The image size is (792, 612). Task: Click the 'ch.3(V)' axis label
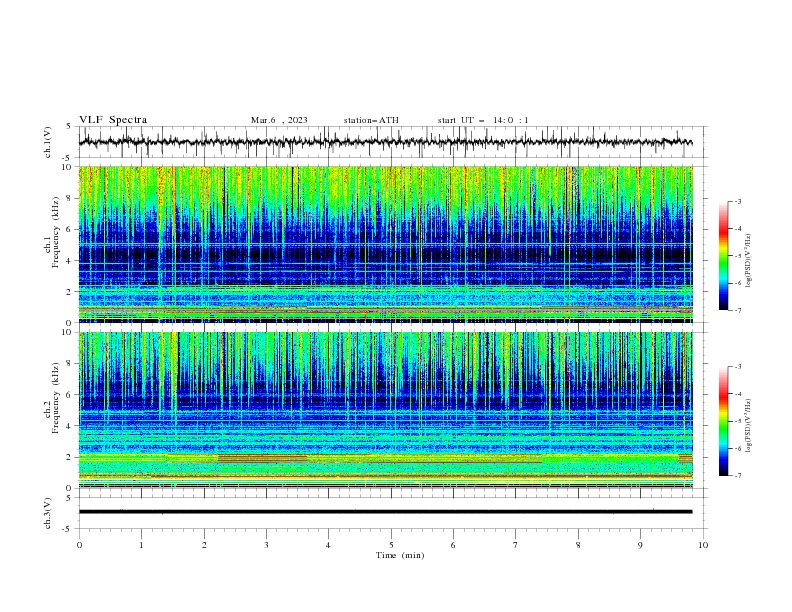[x=48, y=513]
